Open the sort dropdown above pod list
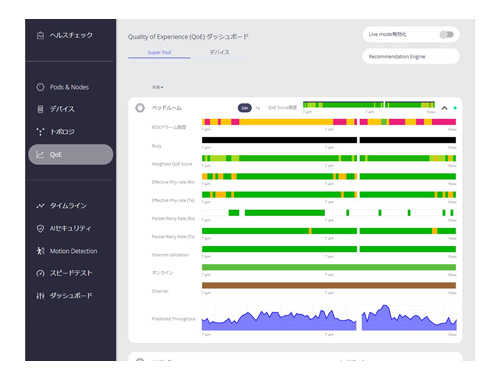The height and width of the screenshot is (380, 500). (x=158, y=87)
